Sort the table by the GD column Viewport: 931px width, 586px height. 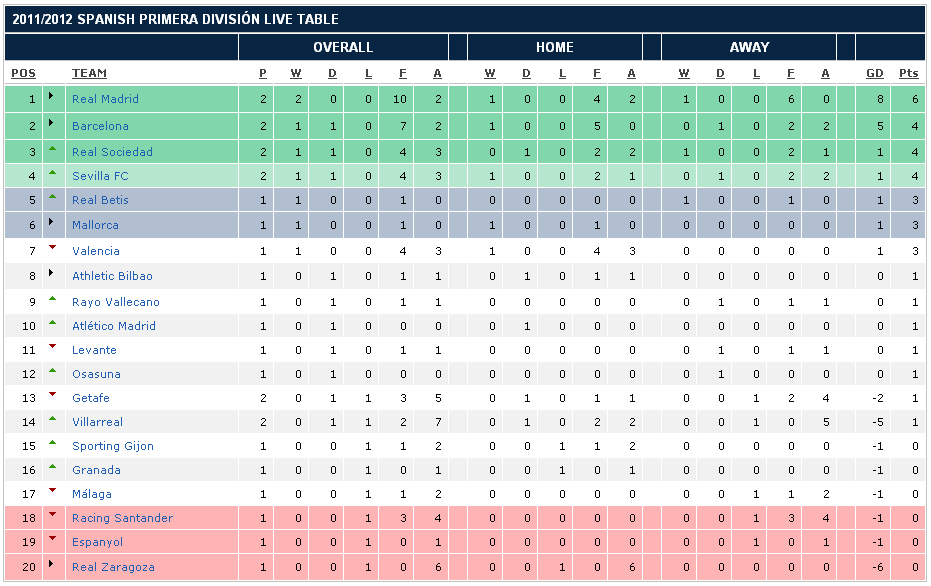874,73
